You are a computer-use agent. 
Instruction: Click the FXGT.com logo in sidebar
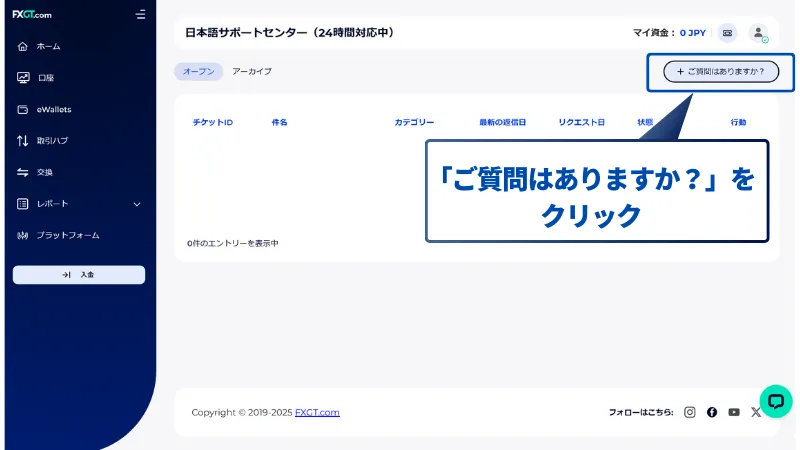tap(32, 15)
